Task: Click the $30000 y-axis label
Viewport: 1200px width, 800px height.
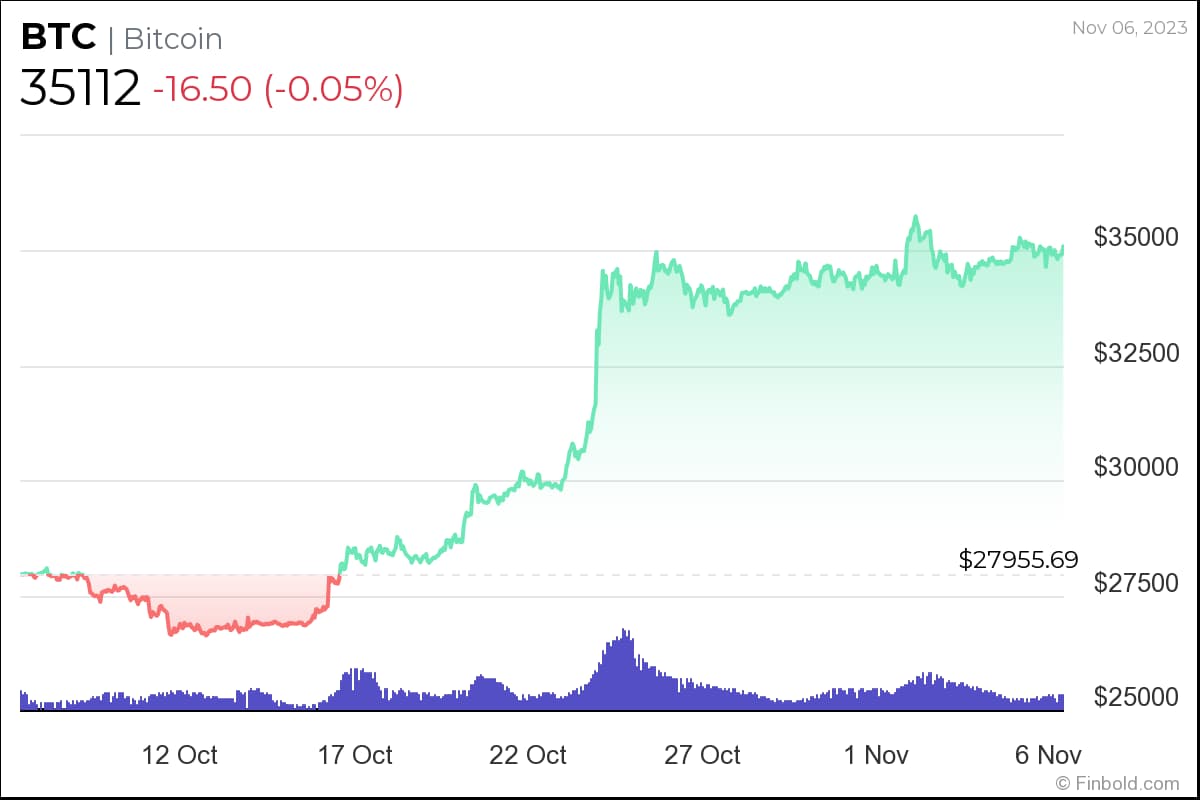Action: tap(1135, 467)
